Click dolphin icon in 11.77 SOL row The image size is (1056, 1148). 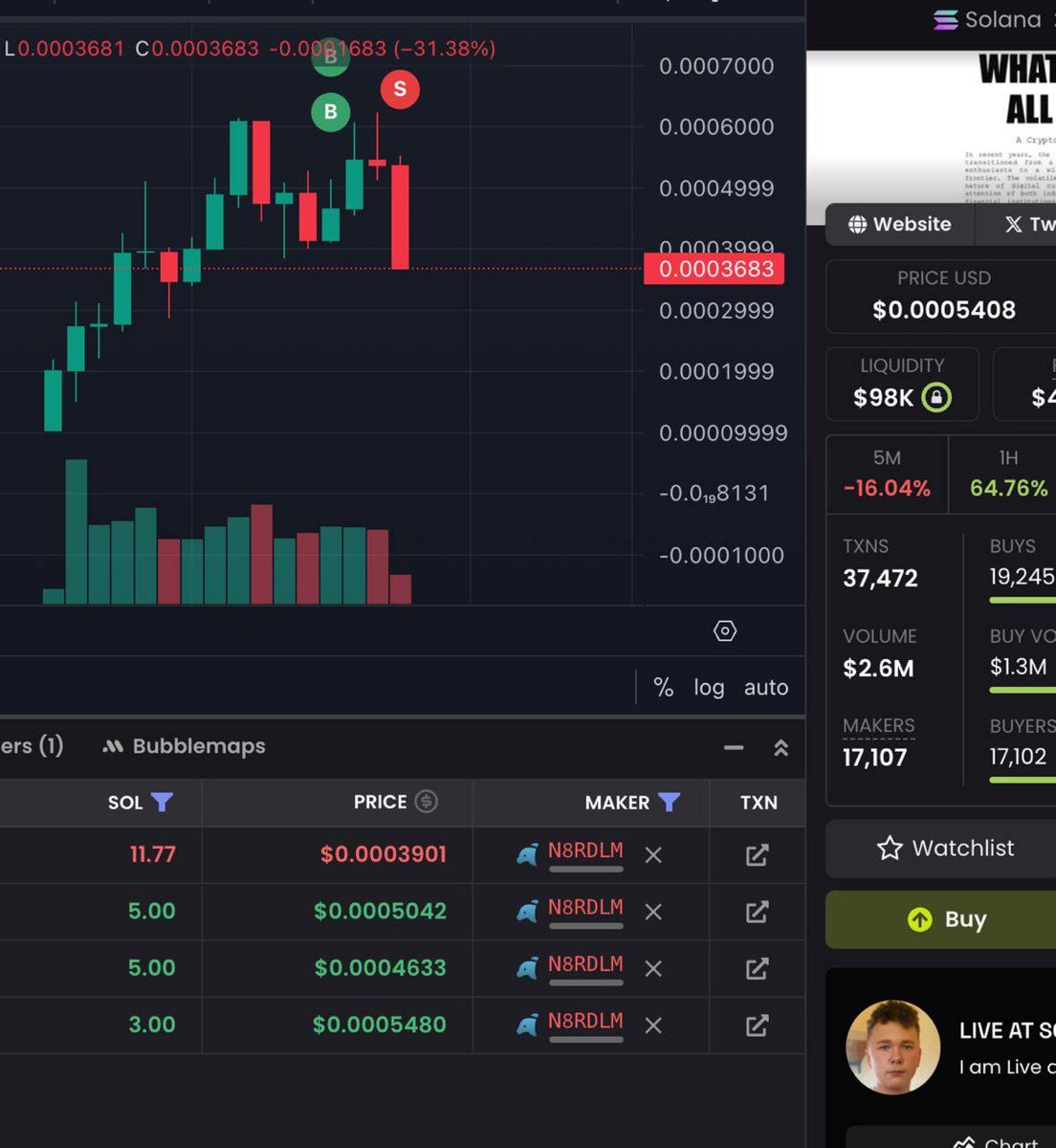pos(527,854)
